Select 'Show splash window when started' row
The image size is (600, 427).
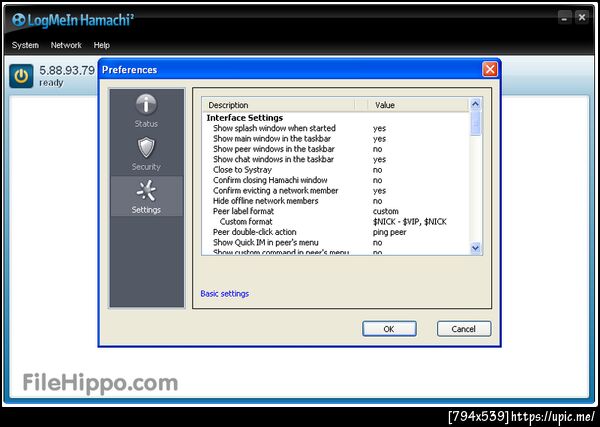[x=336, y=128]
